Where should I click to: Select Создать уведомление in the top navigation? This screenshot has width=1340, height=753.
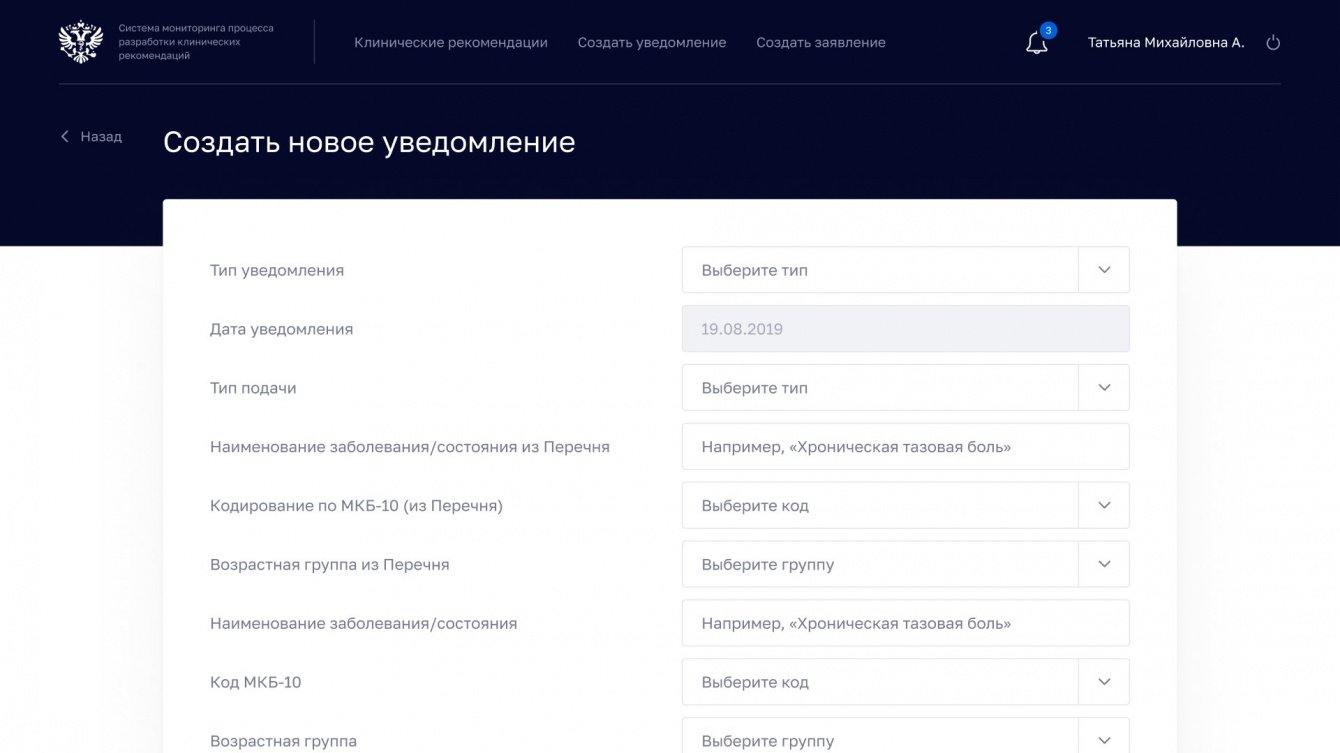[652, 43]
